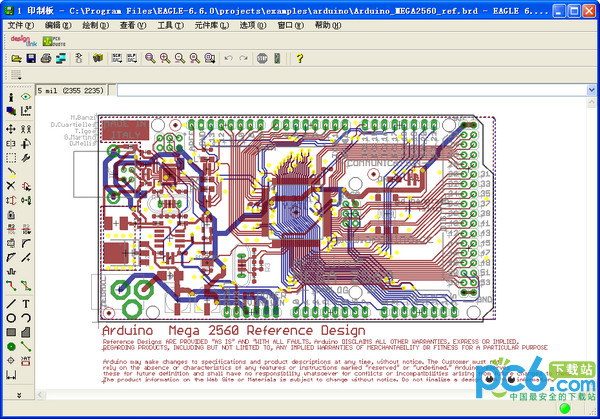Screen dimensions: 600x419
Task: Expand more tools with double chevron
Action: (18, 395)
